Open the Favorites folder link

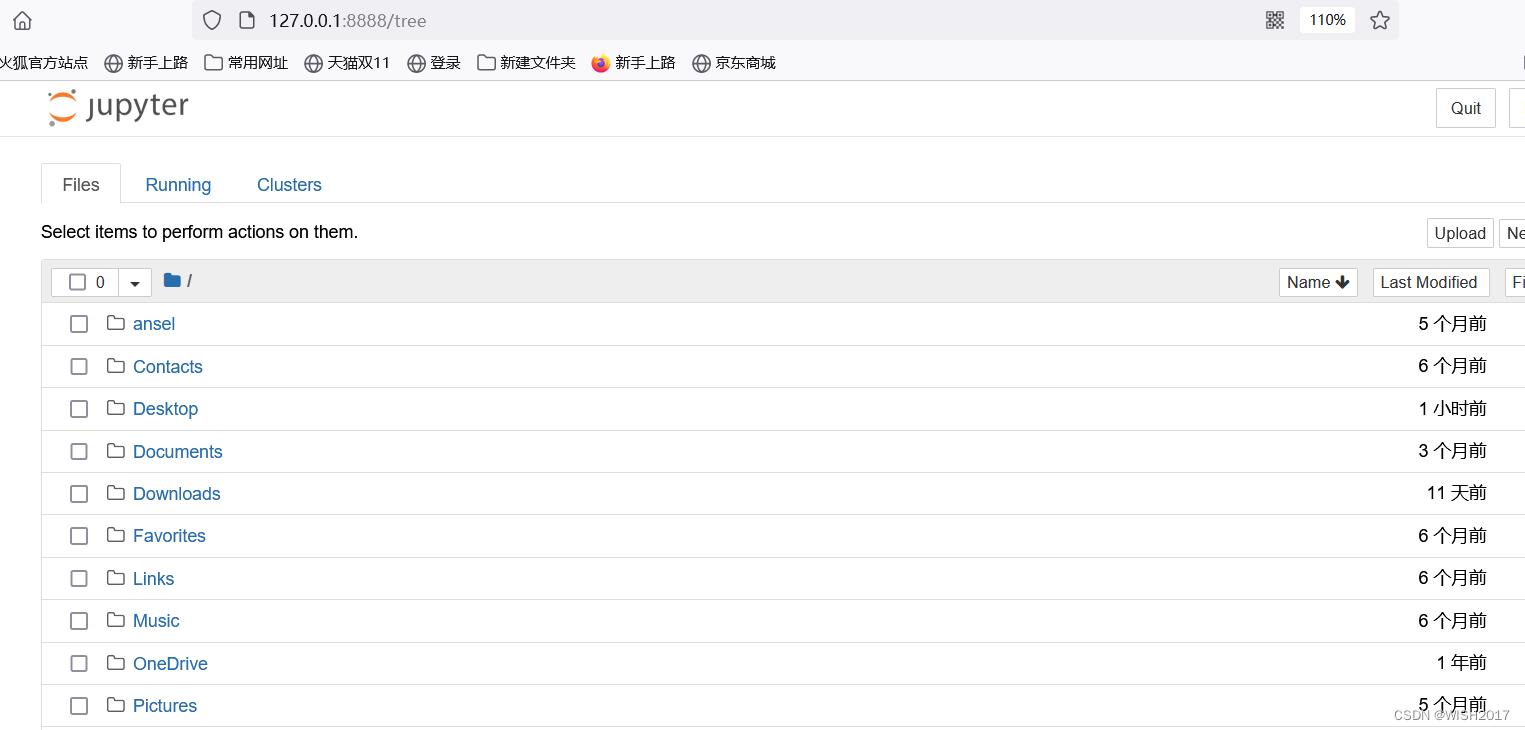click(169, 536)
